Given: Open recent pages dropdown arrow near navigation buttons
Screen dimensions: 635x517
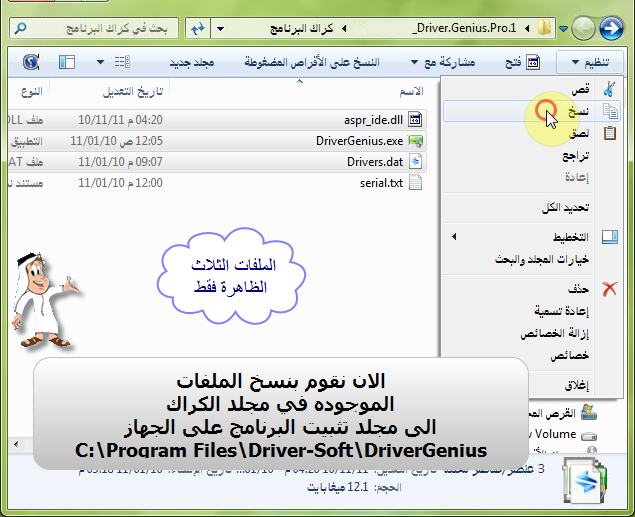Looking at the screenshot, I should [x=563, y=28].
